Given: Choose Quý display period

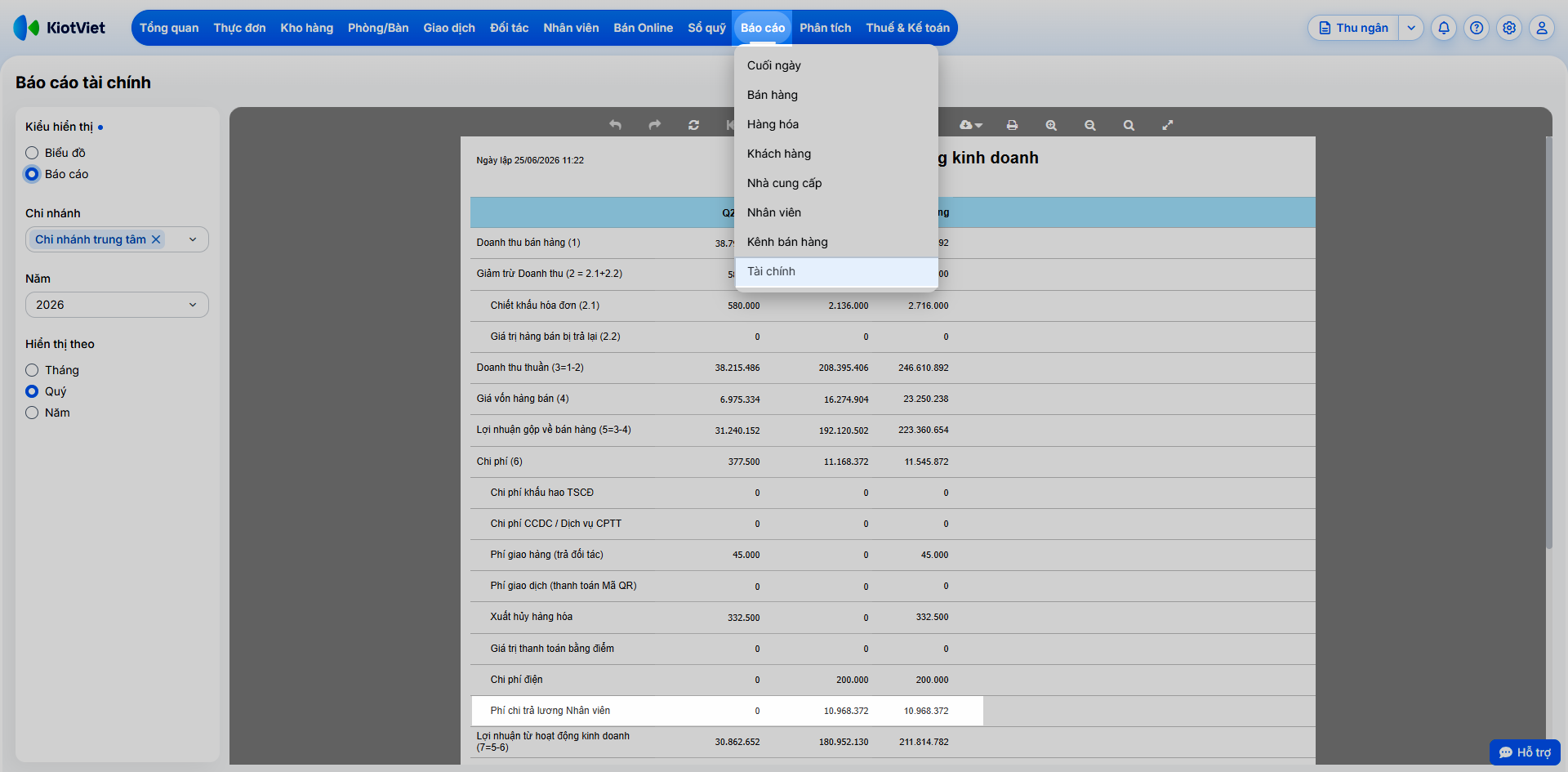Looking at the screenshot, I should point(32,391).
